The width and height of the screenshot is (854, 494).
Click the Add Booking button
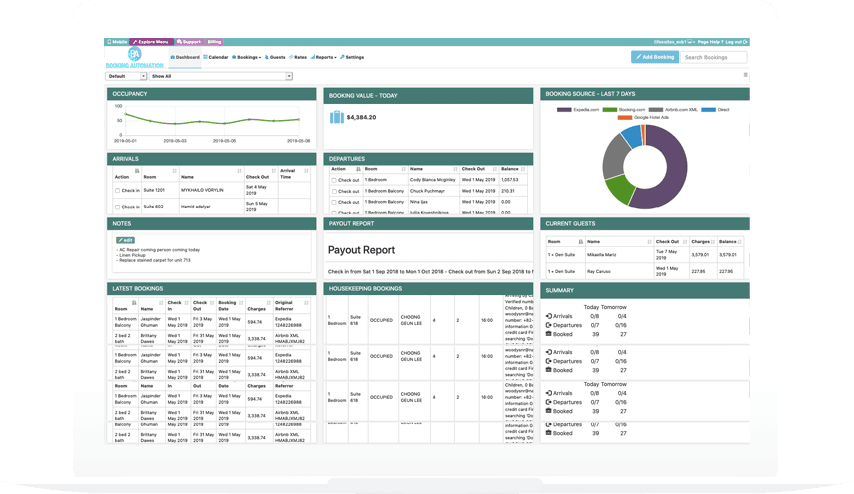[653, 57]
